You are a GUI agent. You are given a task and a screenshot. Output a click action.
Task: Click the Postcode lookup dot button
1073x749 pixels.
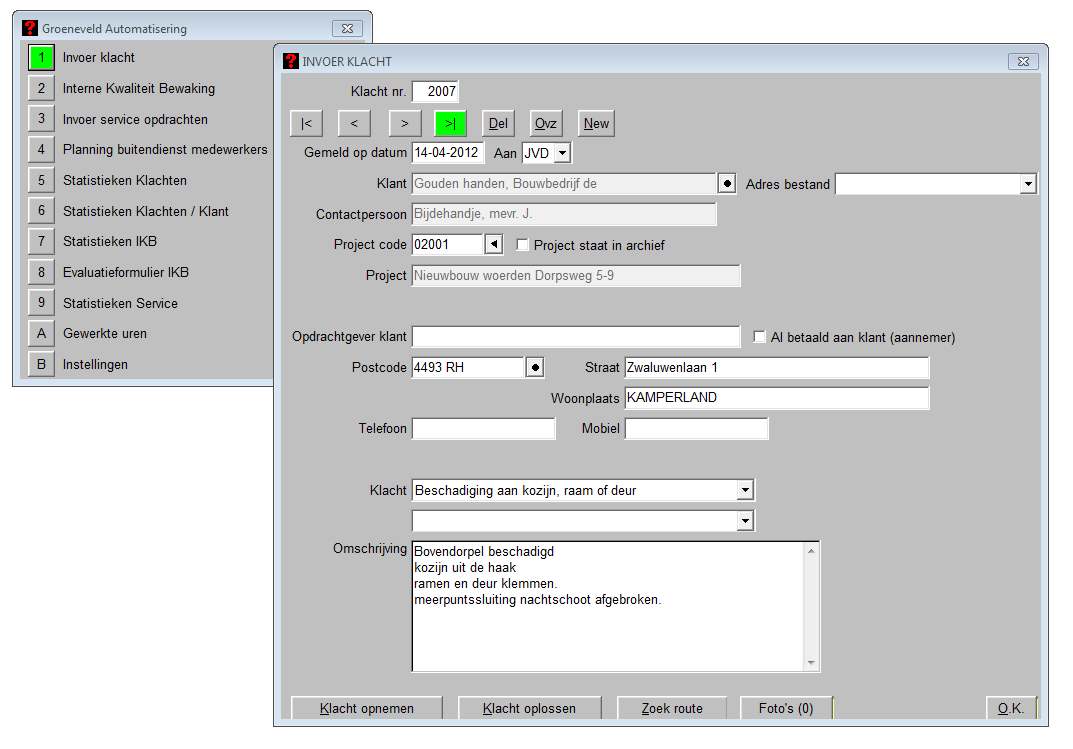click(535, 368)
